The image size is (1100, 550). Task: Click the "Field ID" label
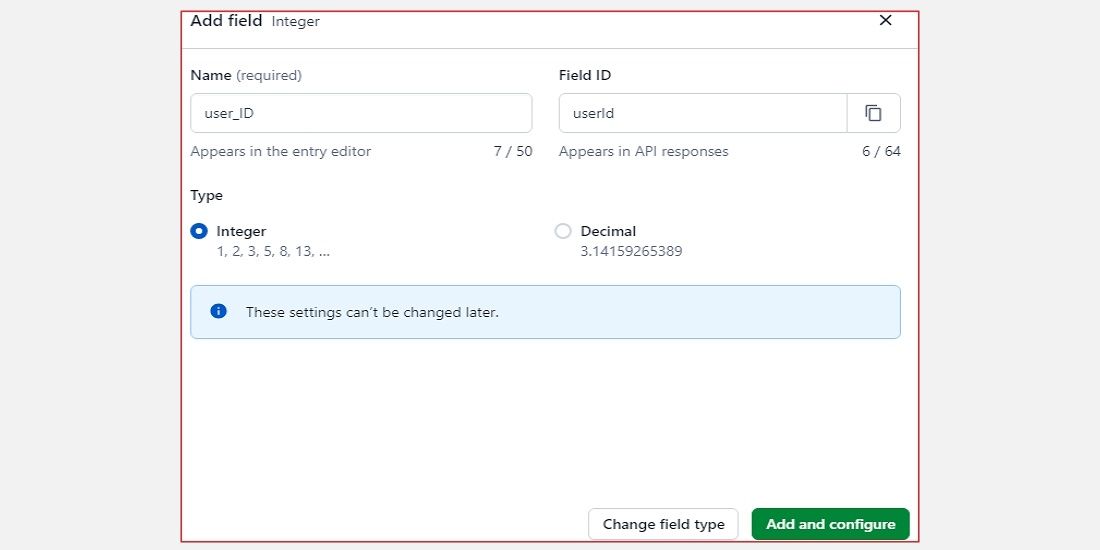coord(585,75)
